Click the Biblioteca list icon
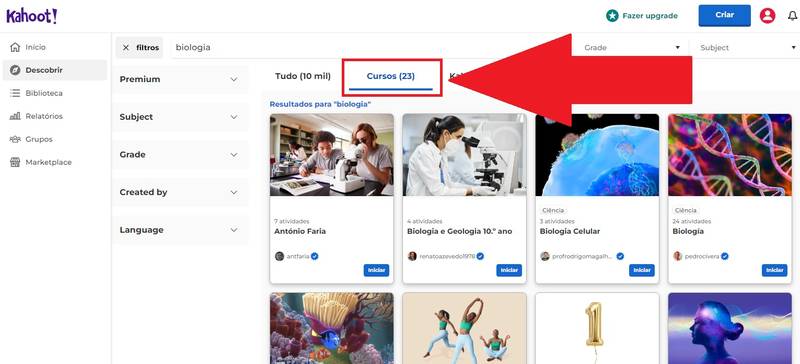Viewport: 800px width, 364px height. click(x=15, y=93)
